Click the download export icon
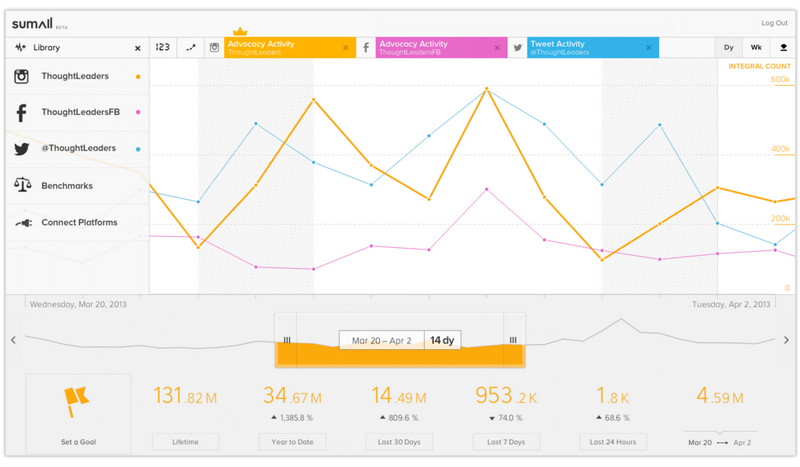Viewport: 800px width, 467px height. [x=783, y=47]
